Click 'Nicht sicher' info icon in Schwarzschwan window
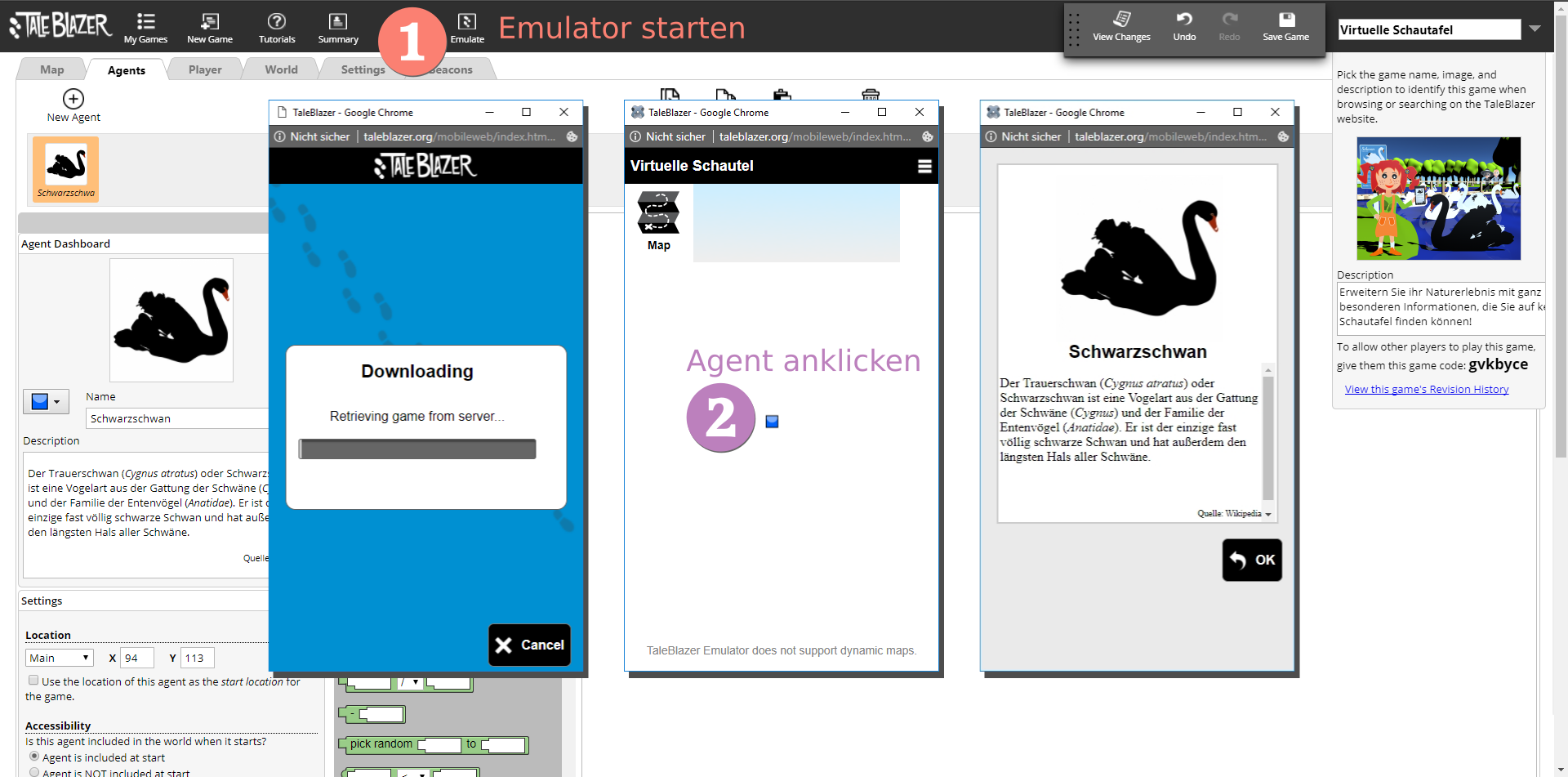1568x777 pixels. (991, 136)
